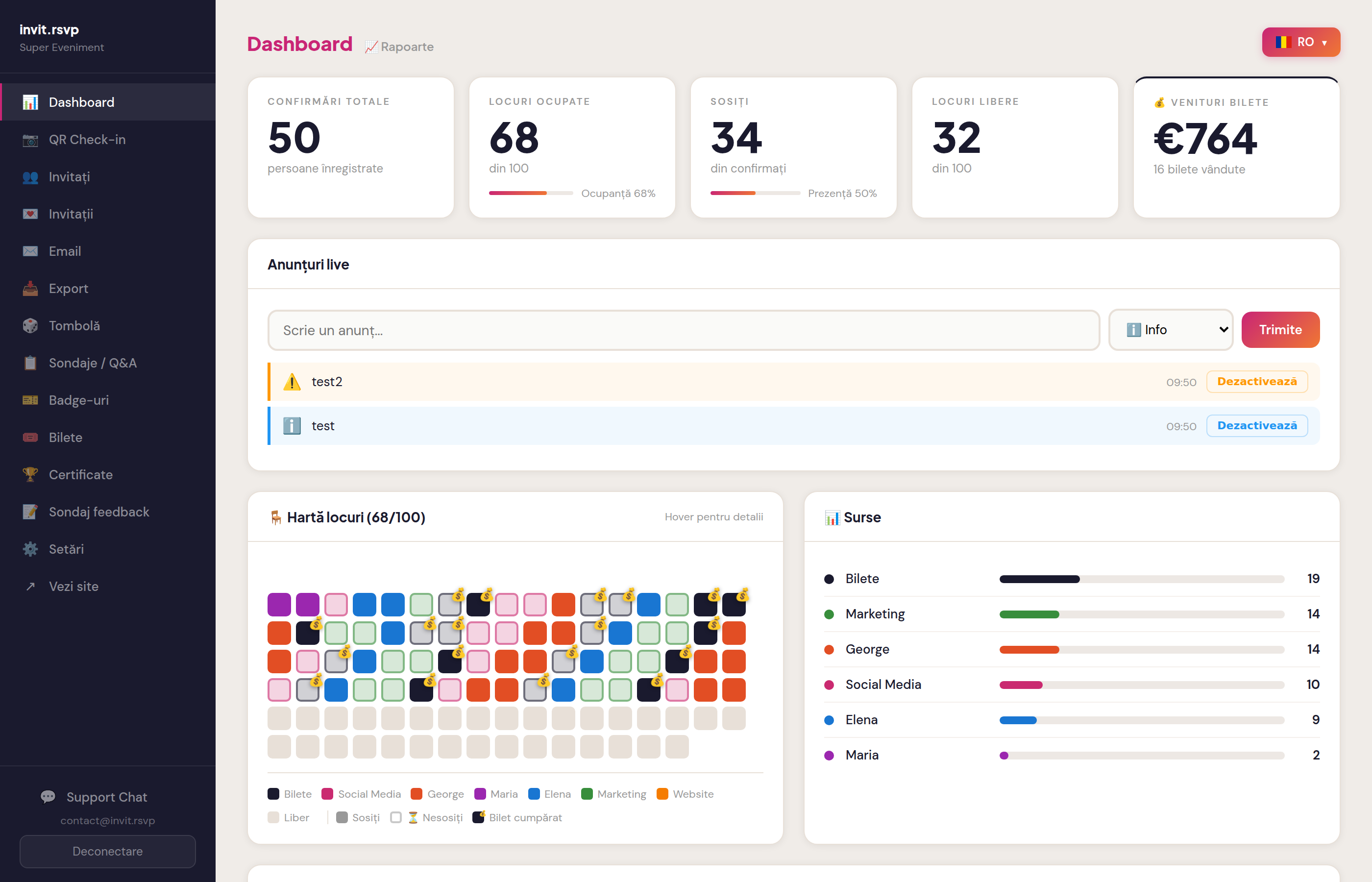Click the Tombolă dice icon
The image size is (1372, 882).
point(30,325)
